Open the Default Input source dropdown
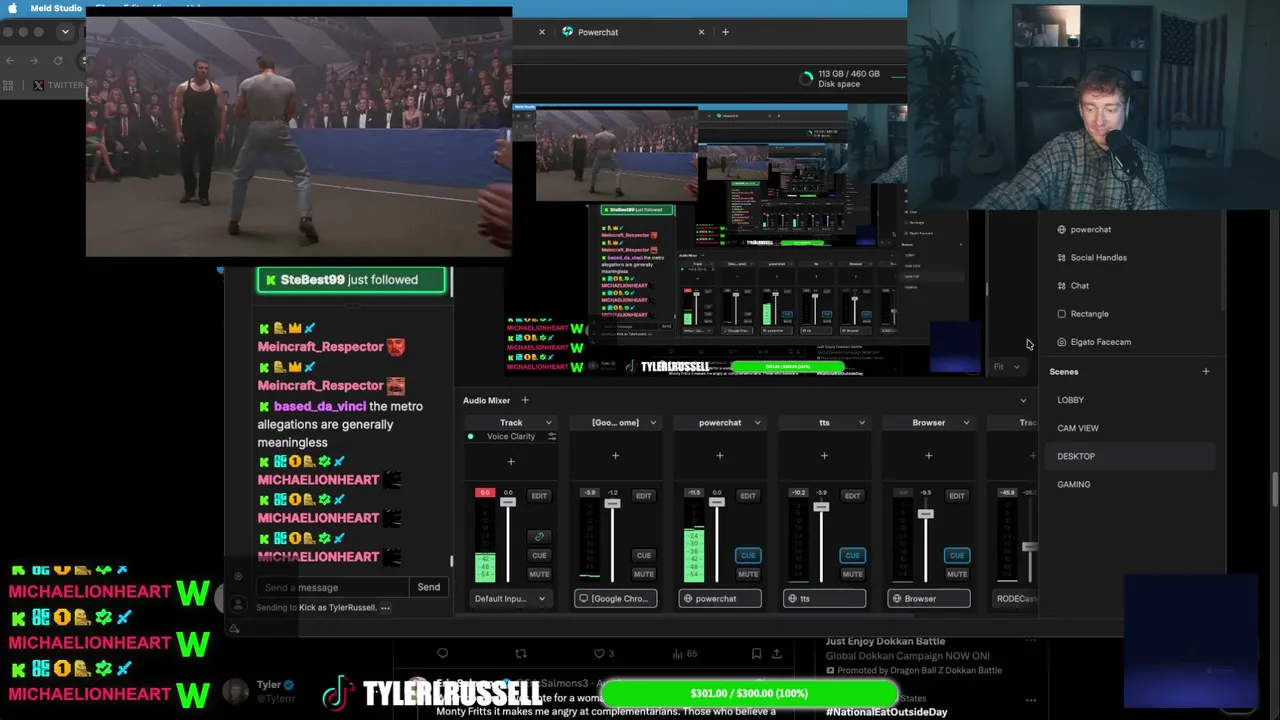The width and height of the screenshot is (1280, 720). click(510, 599)
